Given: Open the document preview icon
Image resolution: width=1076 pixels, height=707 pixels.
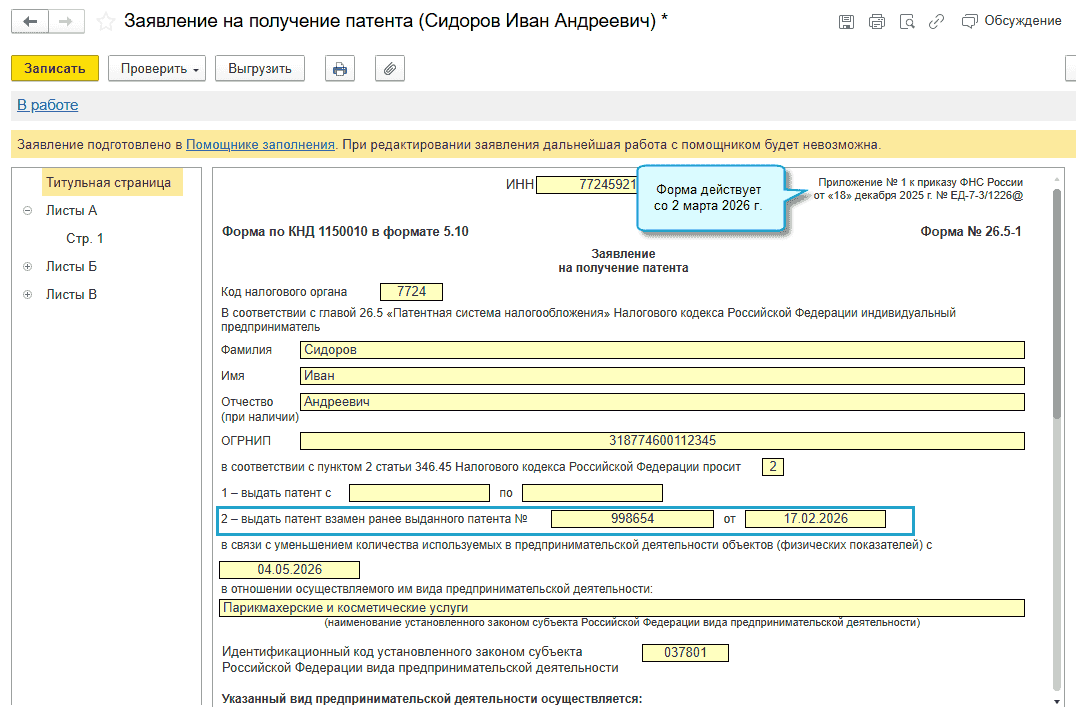Looking at the screenshot, I should click(x=907, y=21).
